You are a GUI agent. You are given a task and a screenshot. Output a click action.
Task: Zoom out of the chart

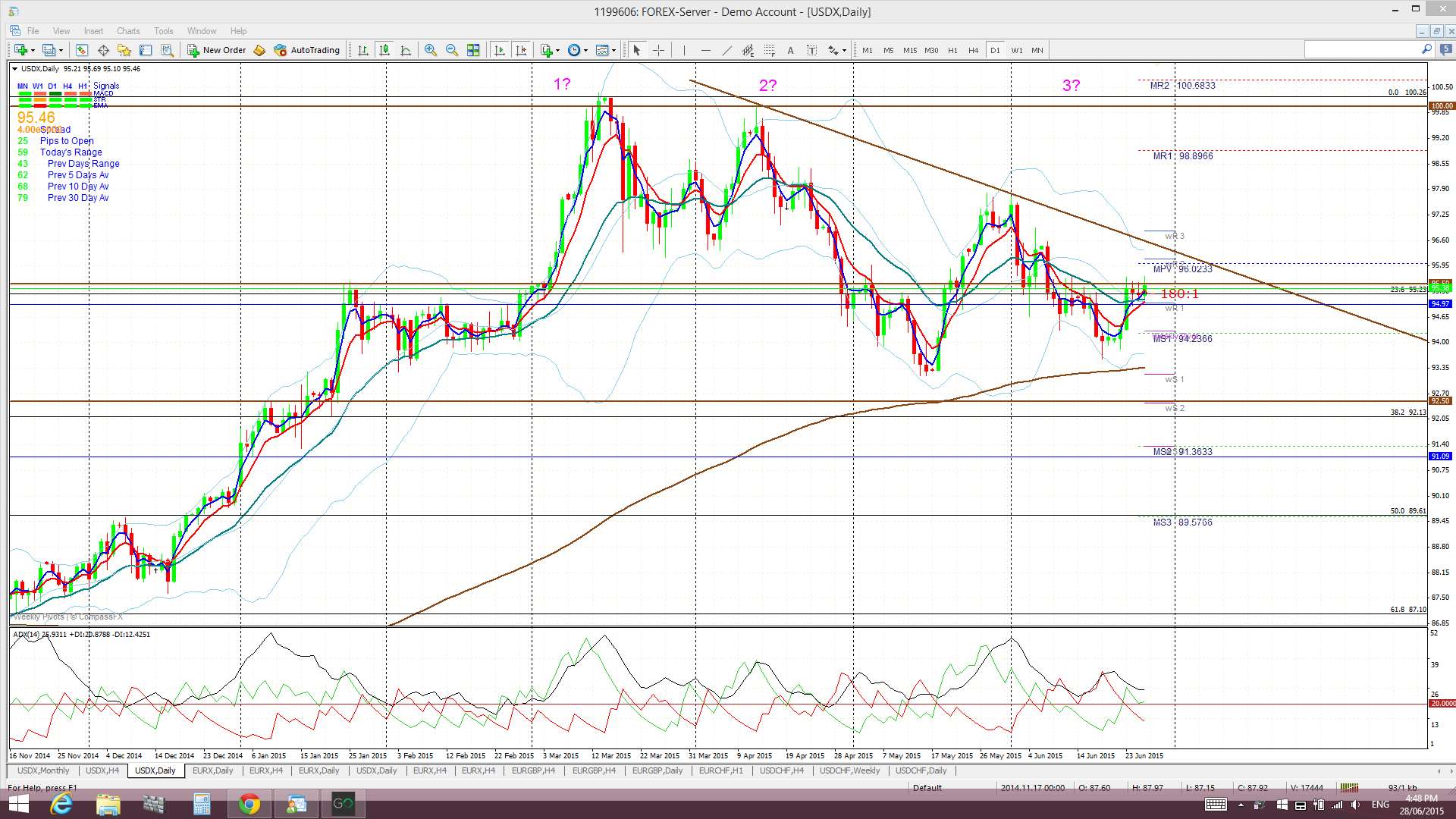452,50
